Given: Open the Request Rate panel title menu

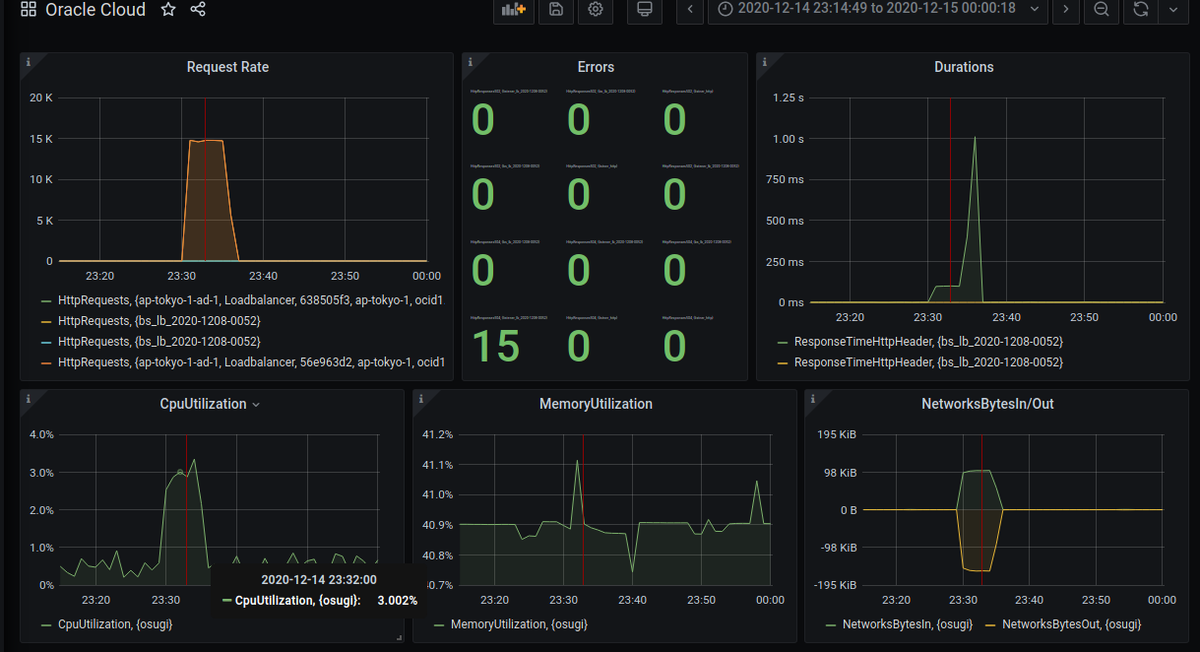Looking at the screenshot, I should tap(228, 67).
